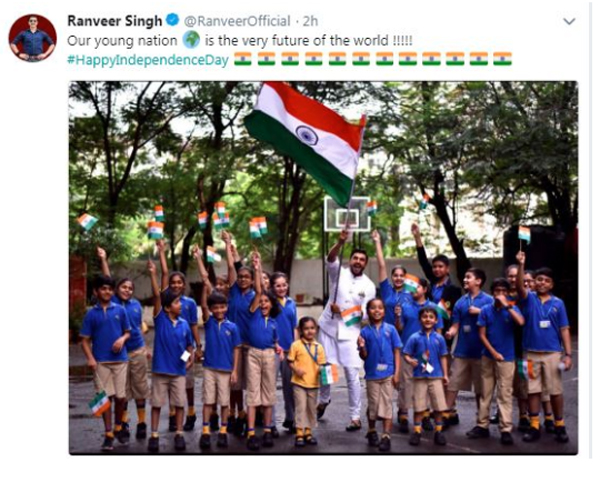The width and height of the screenshot is (600, 482).
Task: Click the blue verified checkmark badge
Action: tap(173, 20)
